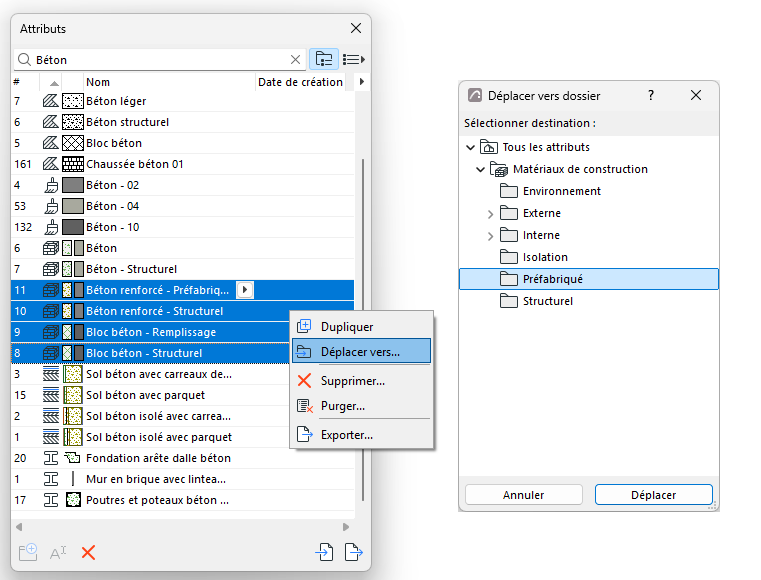Click the Déplacer button
This screenshot has height=580, width=761.
point(653,495)
